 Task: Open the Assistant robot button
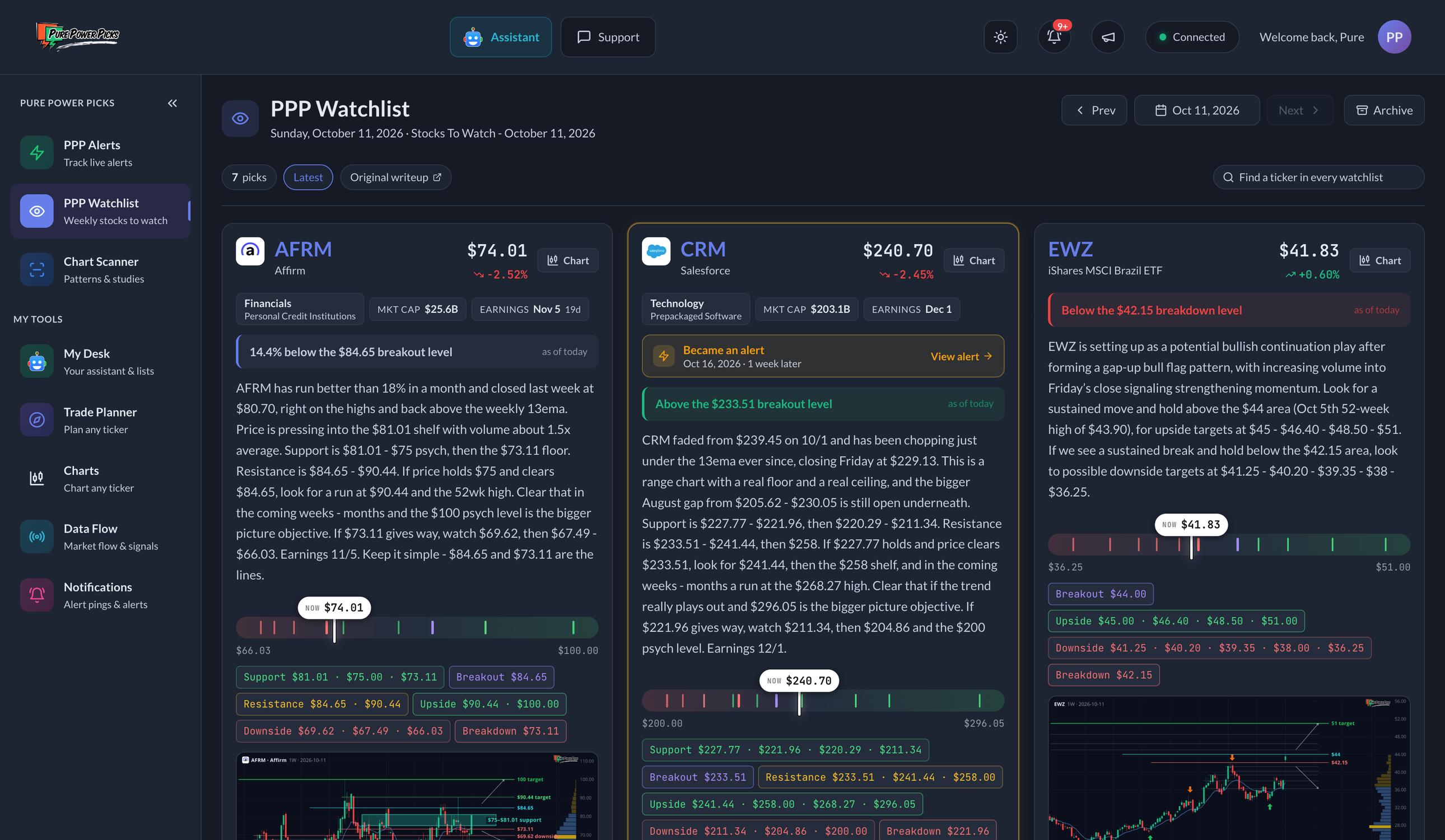point(501,37)
